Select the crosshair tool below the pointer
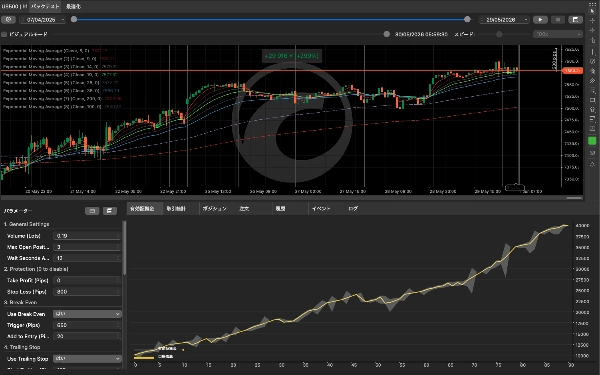This screenshot has height=375, width=600. (592, 21)
